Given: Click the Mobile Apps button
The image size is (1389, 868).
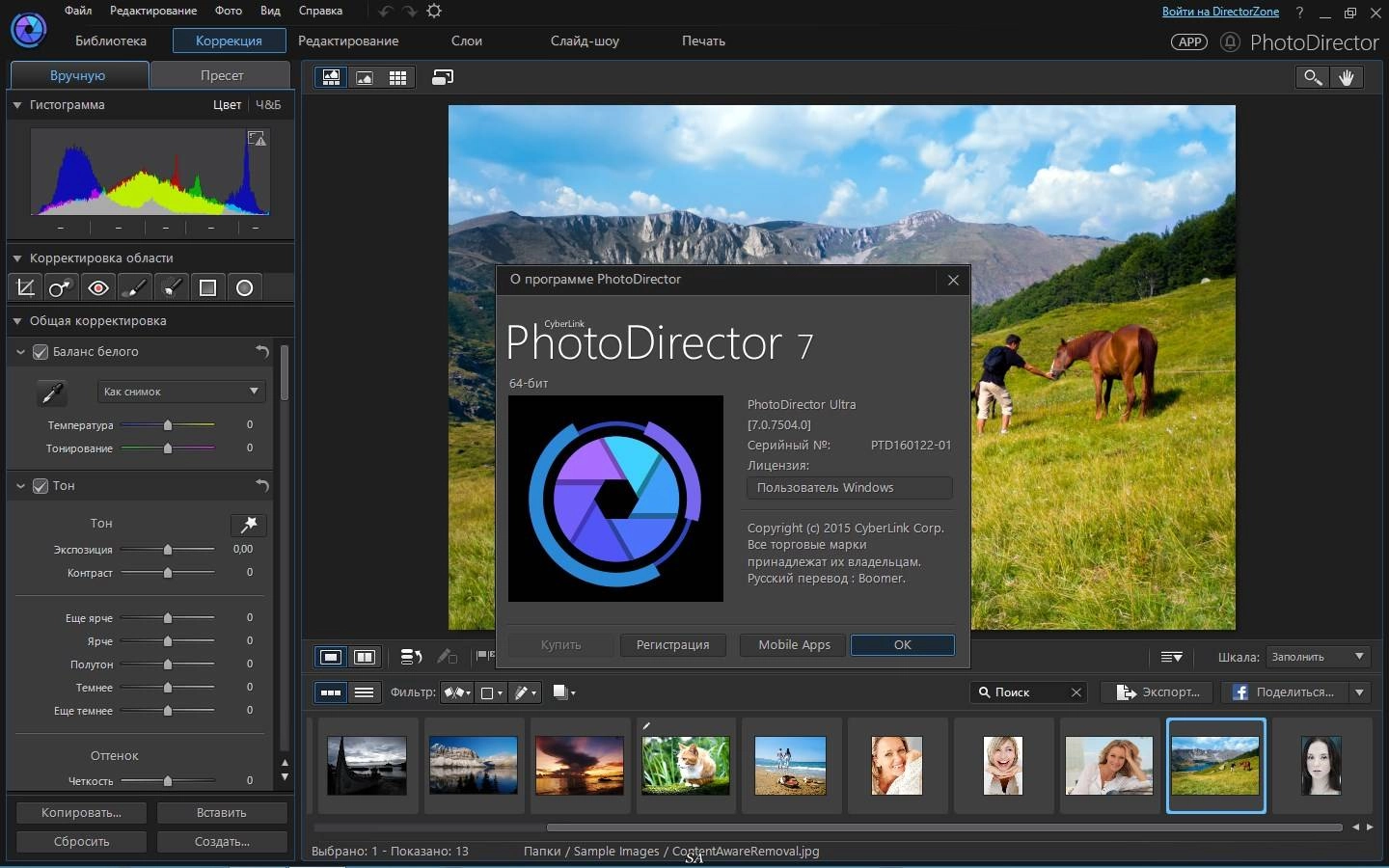Looking at the screenshot, I should tap(794, 644).
